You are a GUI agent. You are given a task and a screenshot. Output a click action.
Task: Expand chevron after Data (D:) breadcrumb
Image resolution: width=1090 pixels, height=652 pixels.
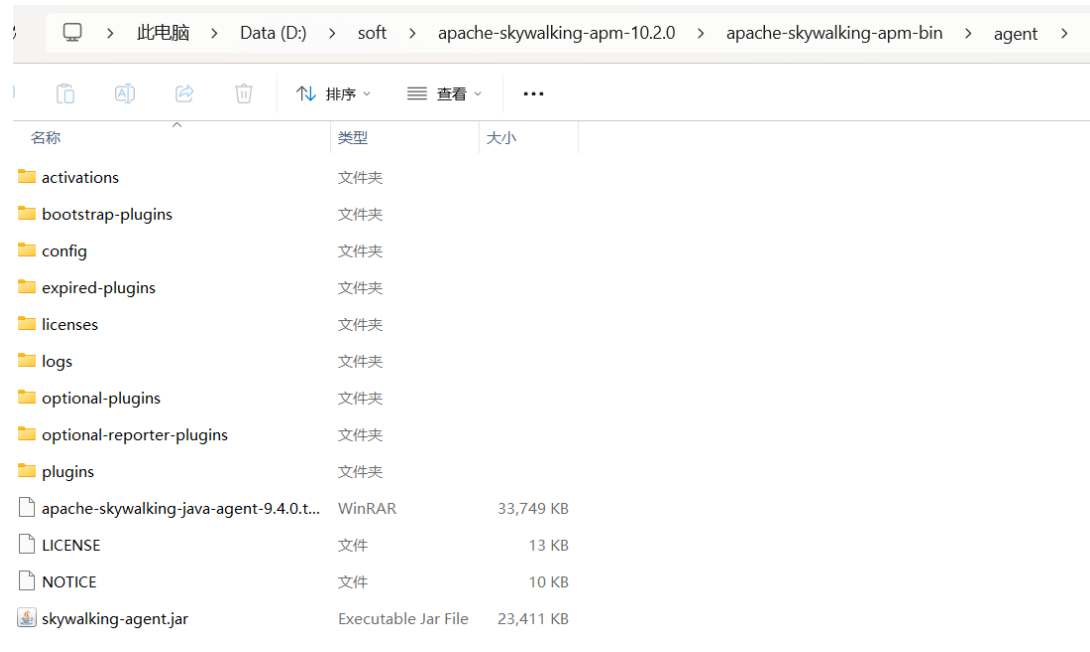point(332,33)
